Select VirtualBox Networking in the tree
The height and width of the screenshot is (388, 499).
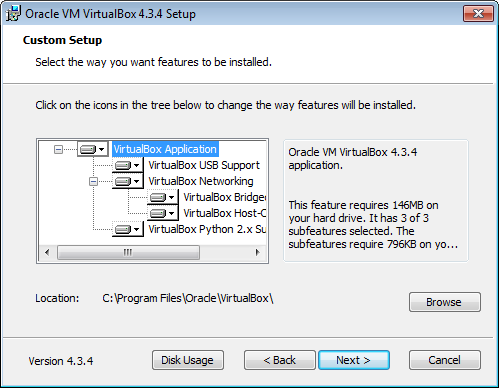[201, 181]
